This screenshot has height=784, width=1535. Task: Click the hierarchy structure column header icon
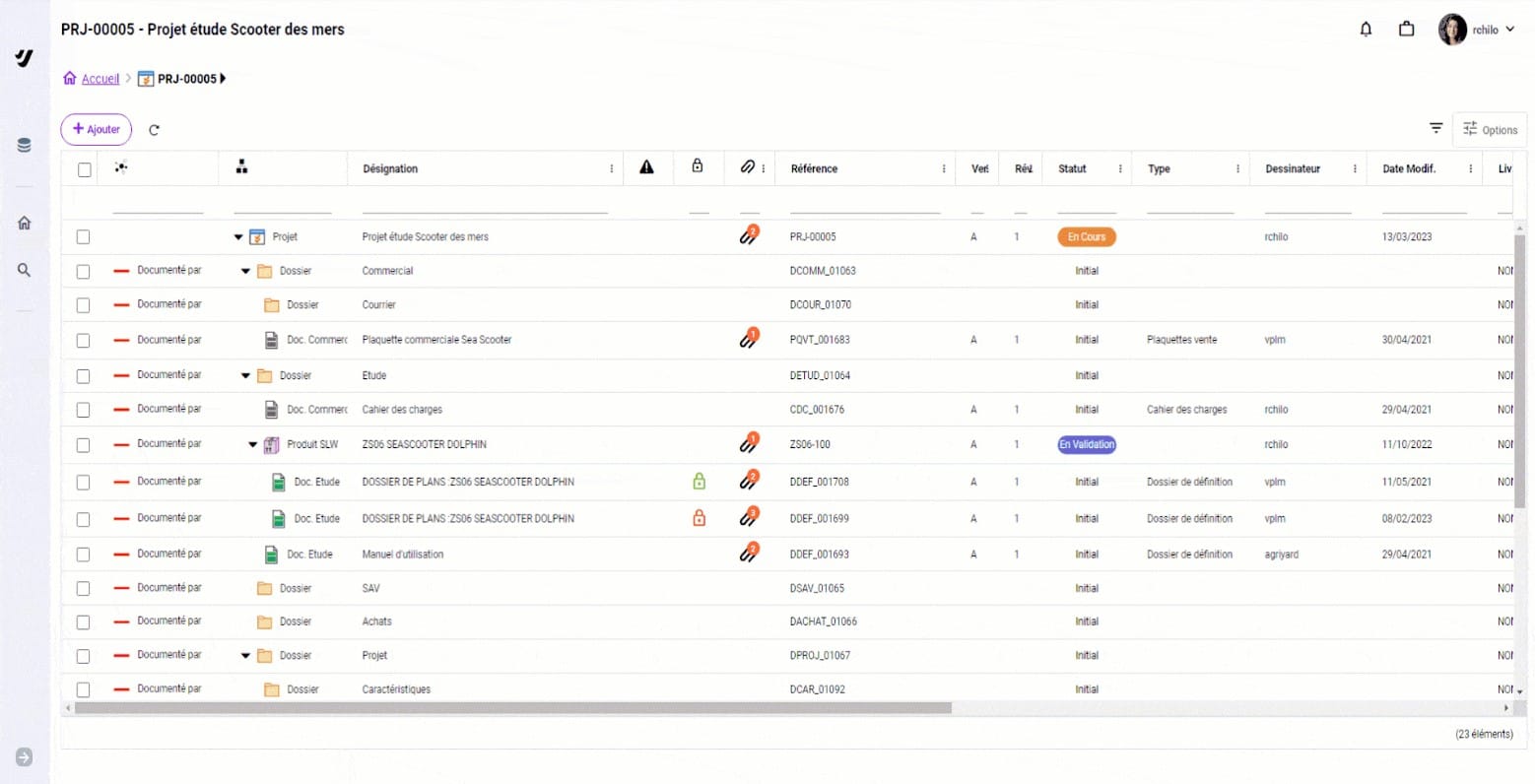coord(241,167)
